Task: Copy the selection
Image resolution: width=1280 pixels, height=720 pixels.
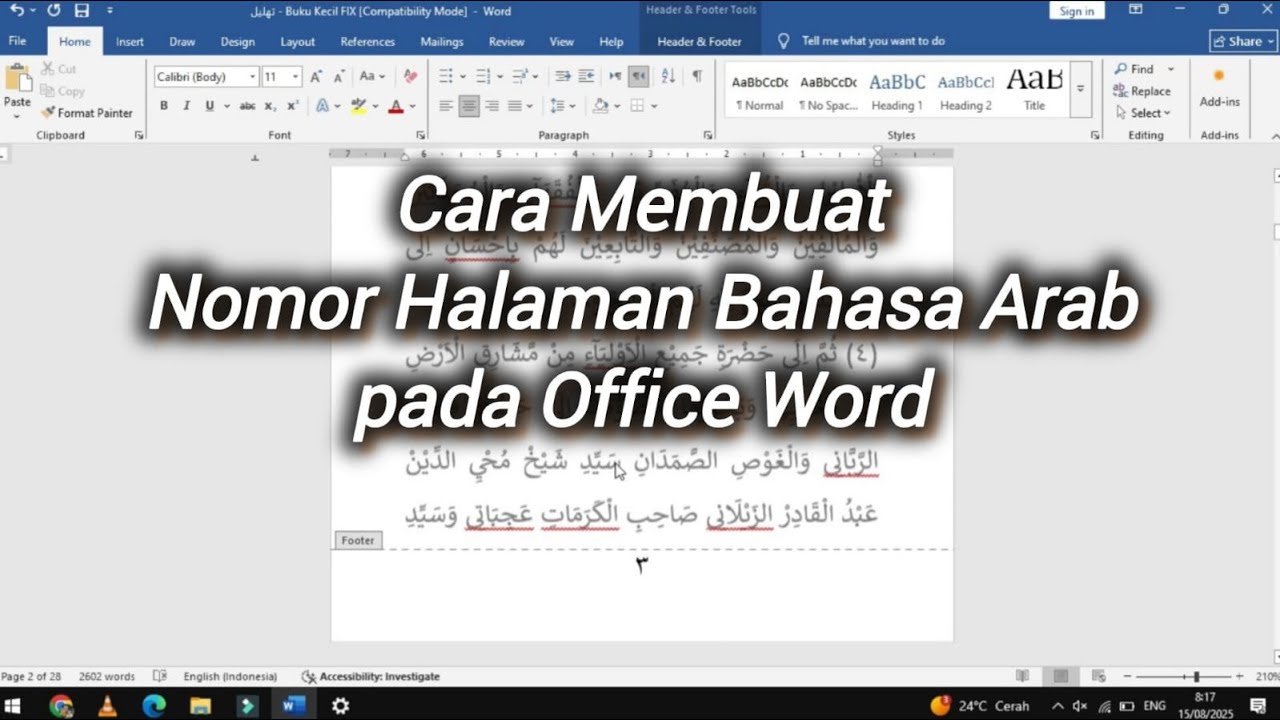Action: [x=63, y=91]
